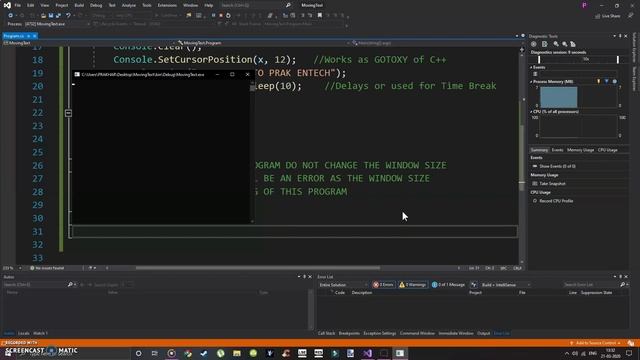Switch to the Output tab
Image resolution: width=640 pixels, height=360 pixels.
tap(484, 333)
